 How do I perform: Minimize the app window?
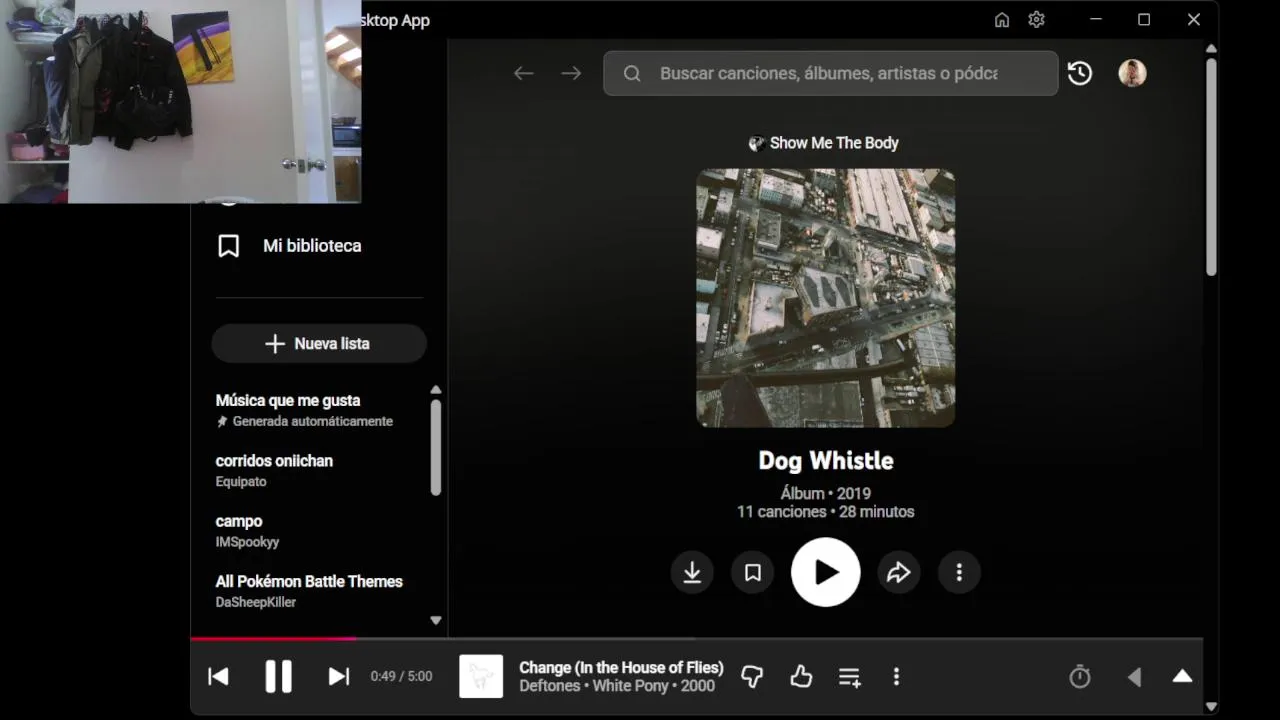pos(1096,20)
